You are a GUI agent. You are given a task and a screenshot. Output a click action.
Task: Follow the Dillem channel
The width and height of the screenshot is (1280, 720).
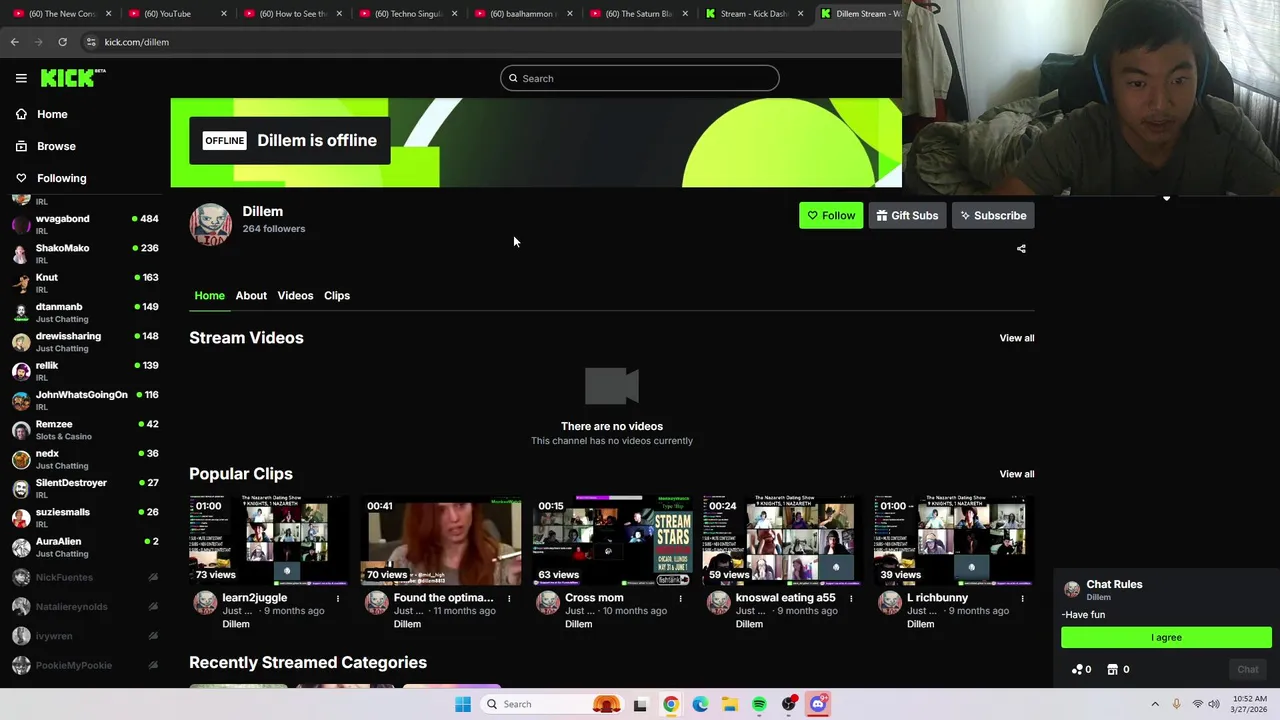click(x=831, y=215)
